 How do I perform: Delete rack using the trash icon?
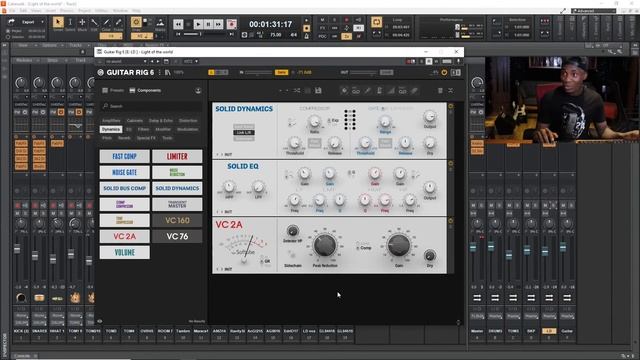pos(440,91)
